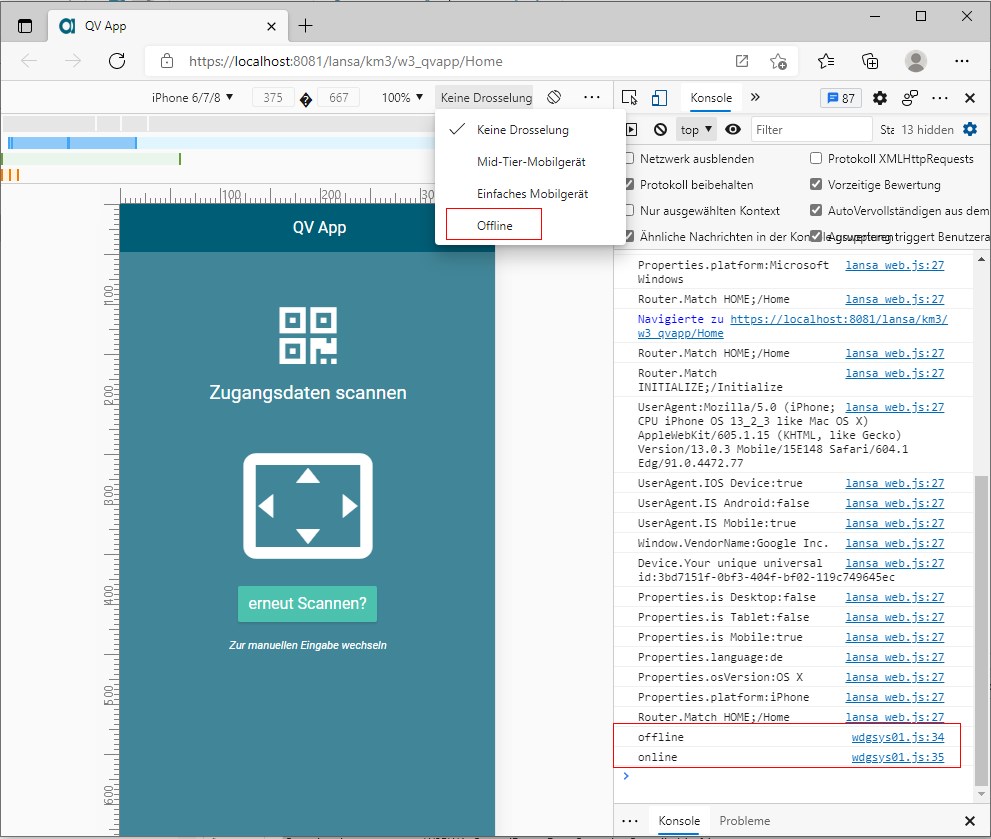Click the eye live expression icon
Screen dimensions: 991x839
pyautogui.click(x=733, y=130)
